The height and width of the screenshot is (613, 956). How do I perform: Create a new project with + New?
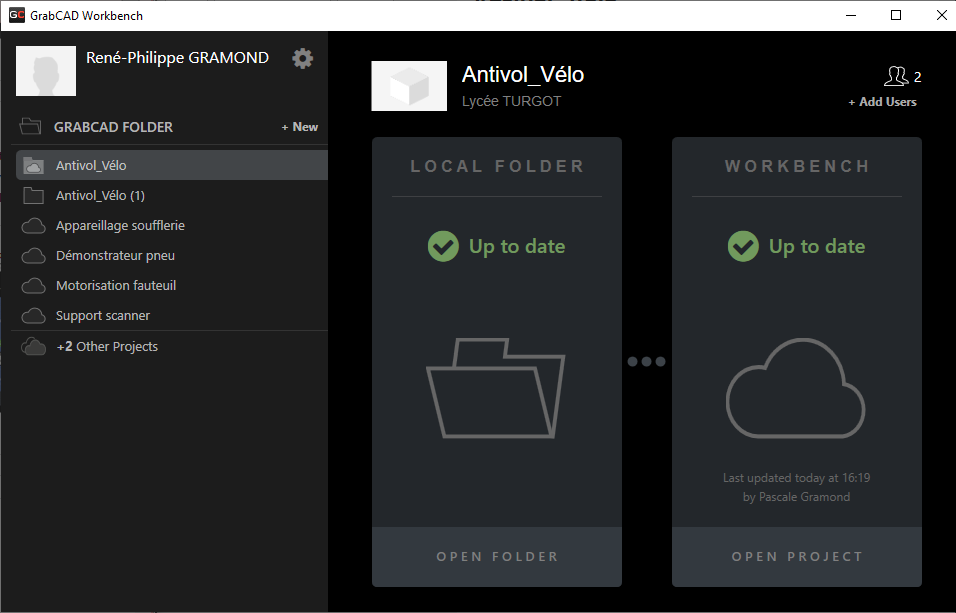[299, 127]
